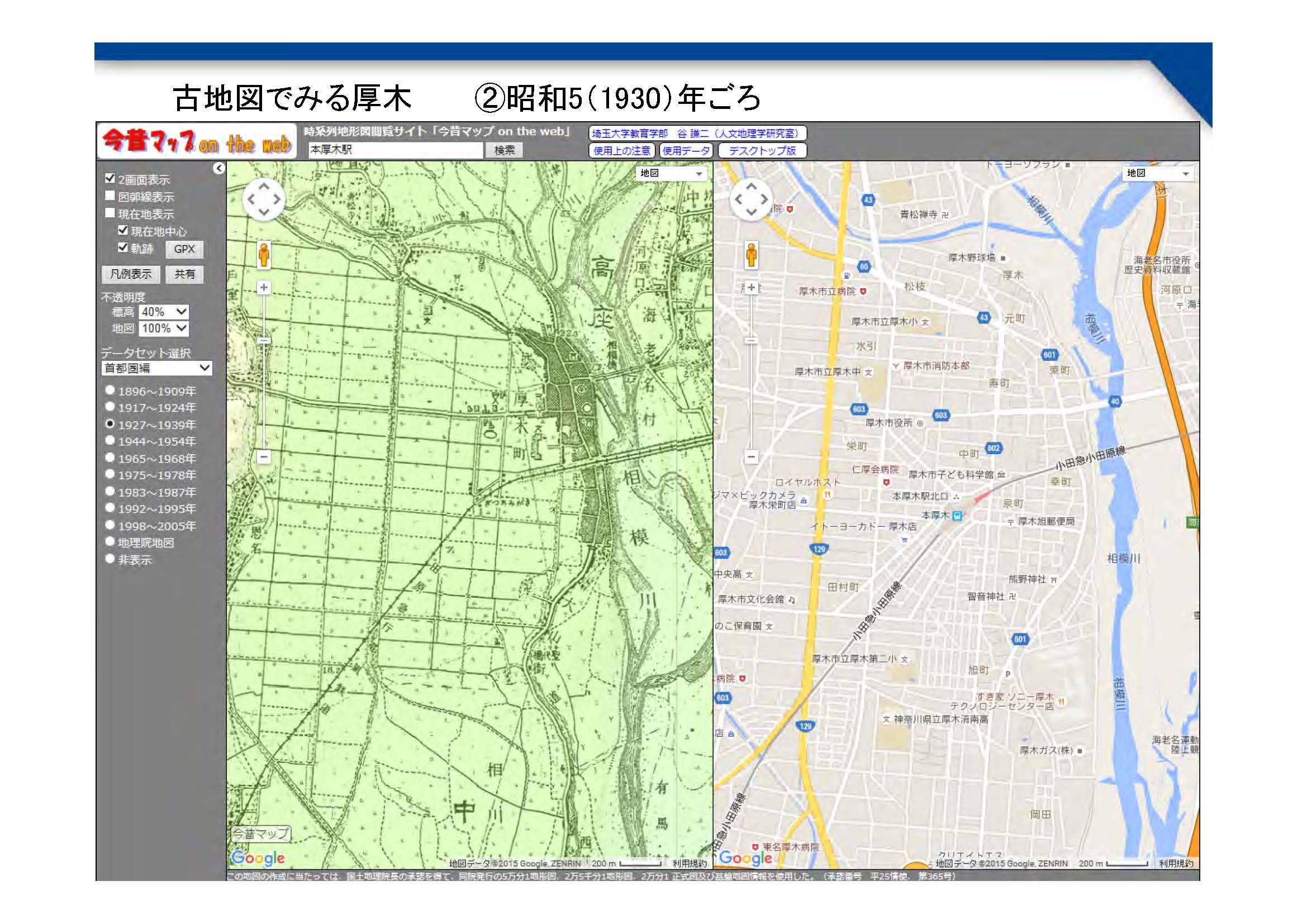The image size is (1307, 924).
Task: Click the 検索 search button
Action: [504, 150]
